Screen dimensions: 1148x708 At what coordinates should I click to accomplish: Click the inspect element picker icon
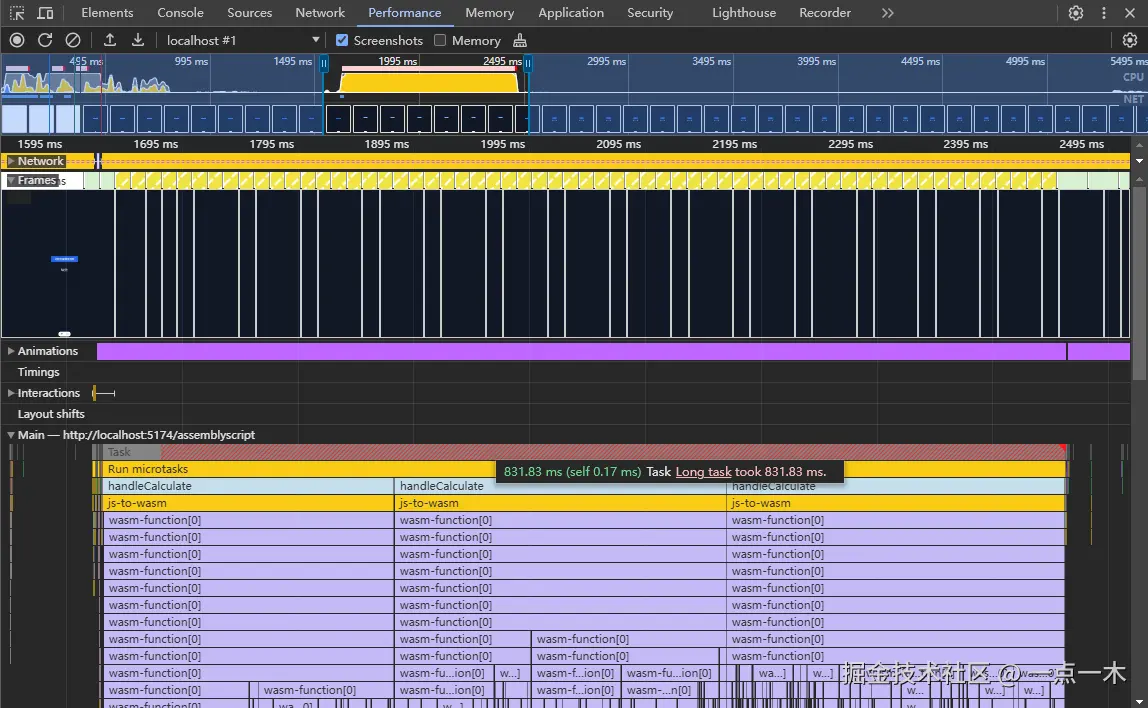17,13
